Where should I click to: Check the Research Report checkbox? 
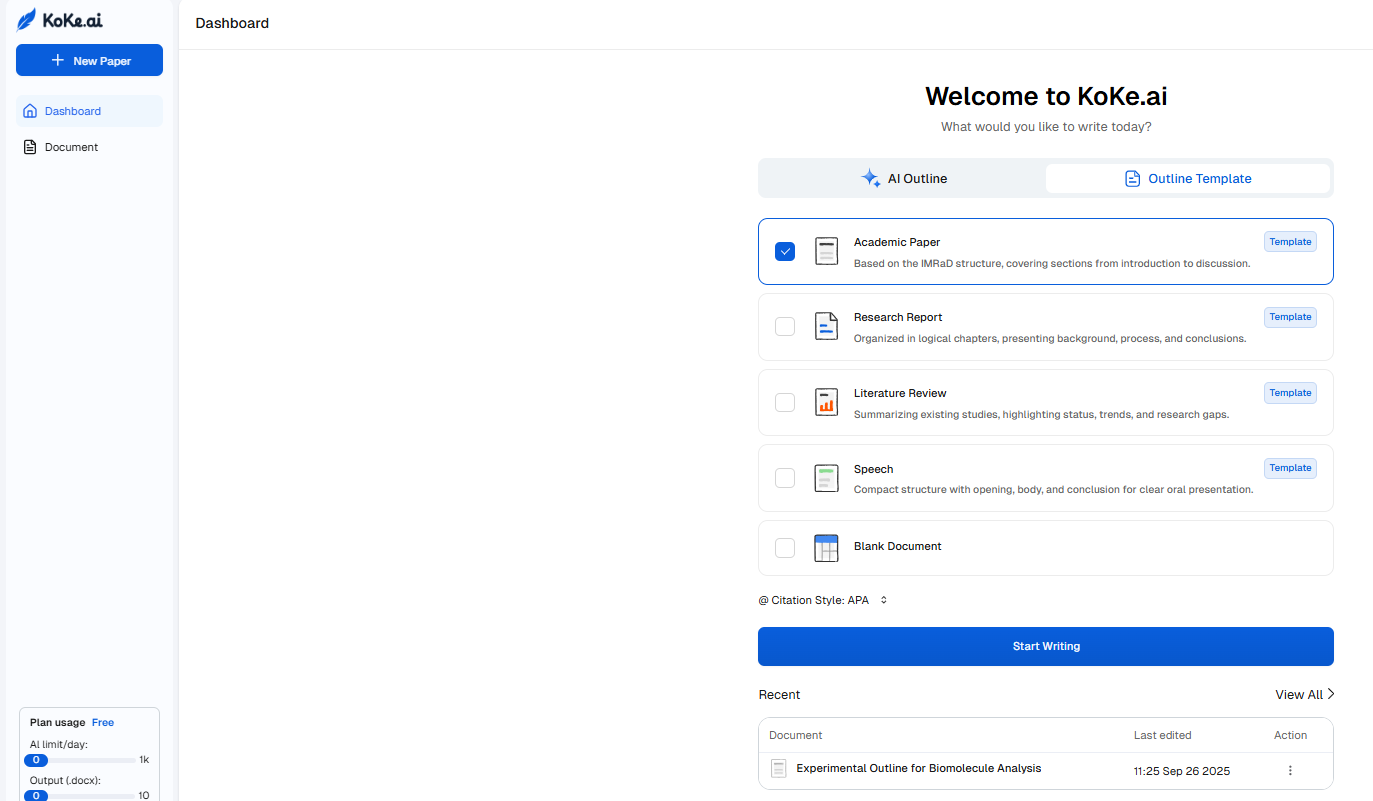(785, 326)
